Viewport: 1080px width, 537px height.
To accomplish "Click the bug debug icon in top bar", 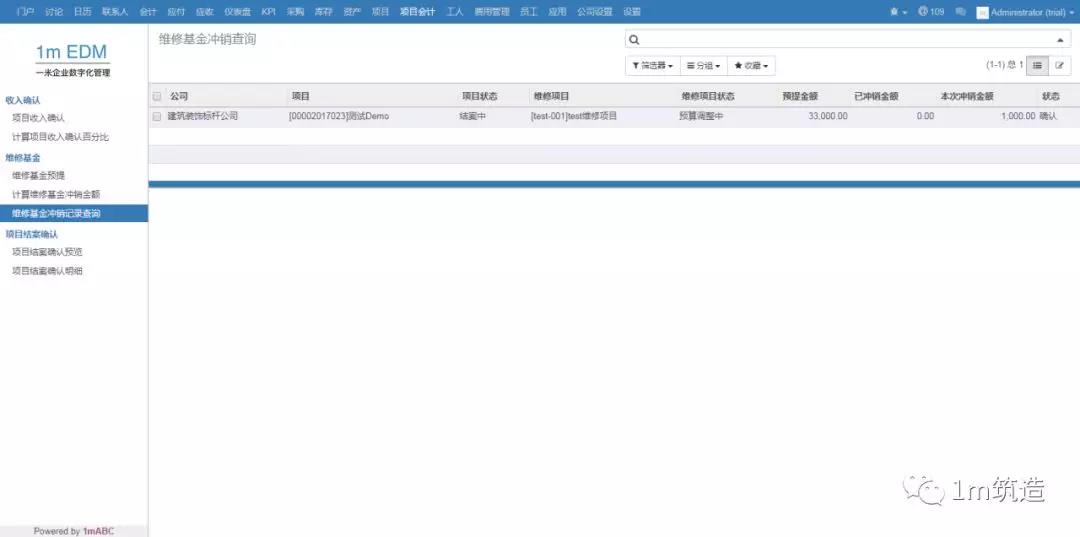I will tap(896, 12).
